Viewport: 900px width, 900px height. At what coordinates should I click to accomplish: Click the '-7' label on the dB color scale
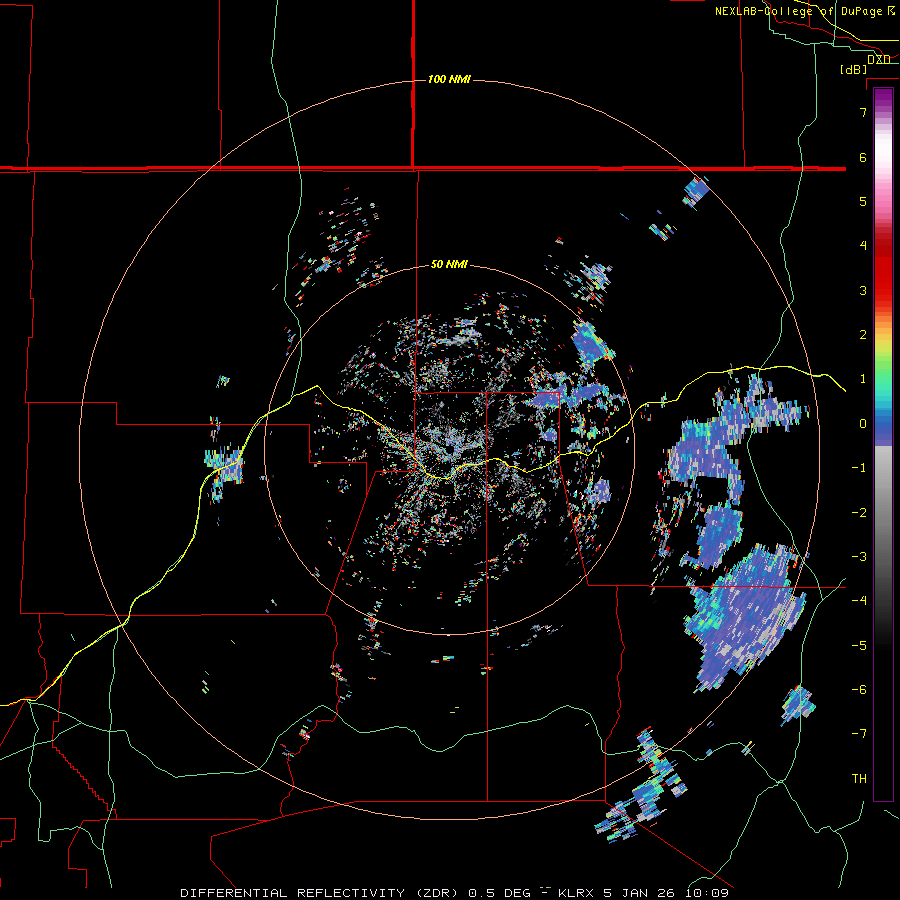click(x=859, y=734)
